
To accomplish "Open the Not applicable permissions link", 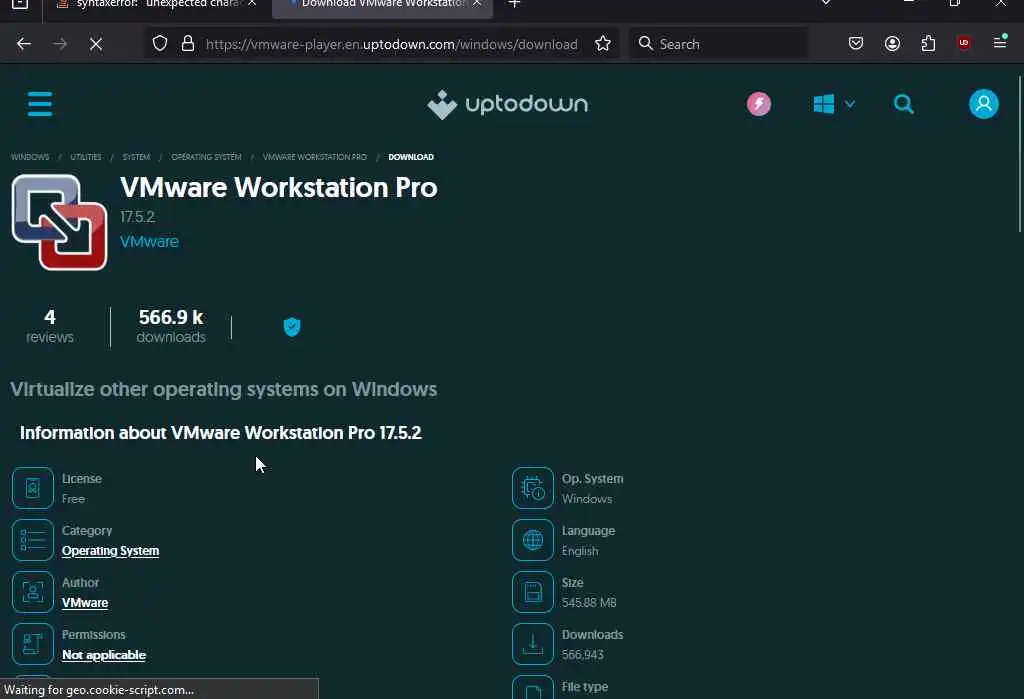I will [x=104, y=655].
